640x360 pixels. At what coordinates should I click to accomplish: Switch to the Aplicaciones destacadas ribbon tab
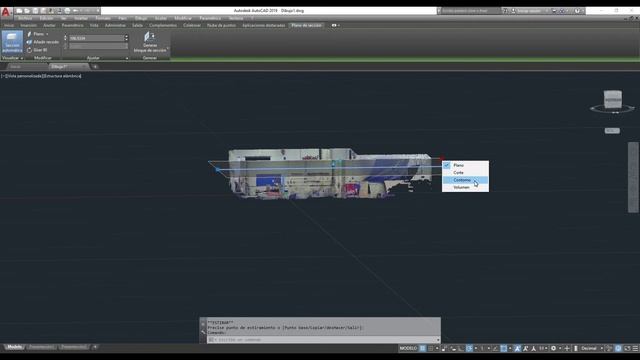(x=264, y=25)
